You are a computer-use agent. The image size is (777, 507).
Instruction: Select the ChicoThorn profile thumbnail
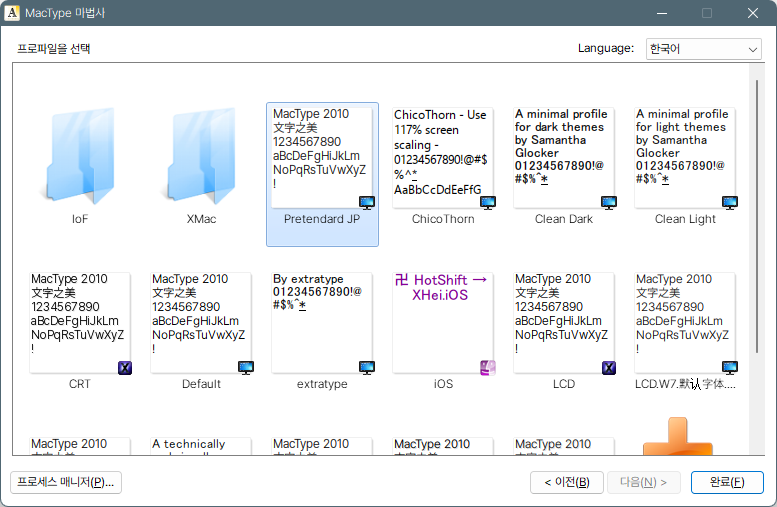tap(443, 158)
